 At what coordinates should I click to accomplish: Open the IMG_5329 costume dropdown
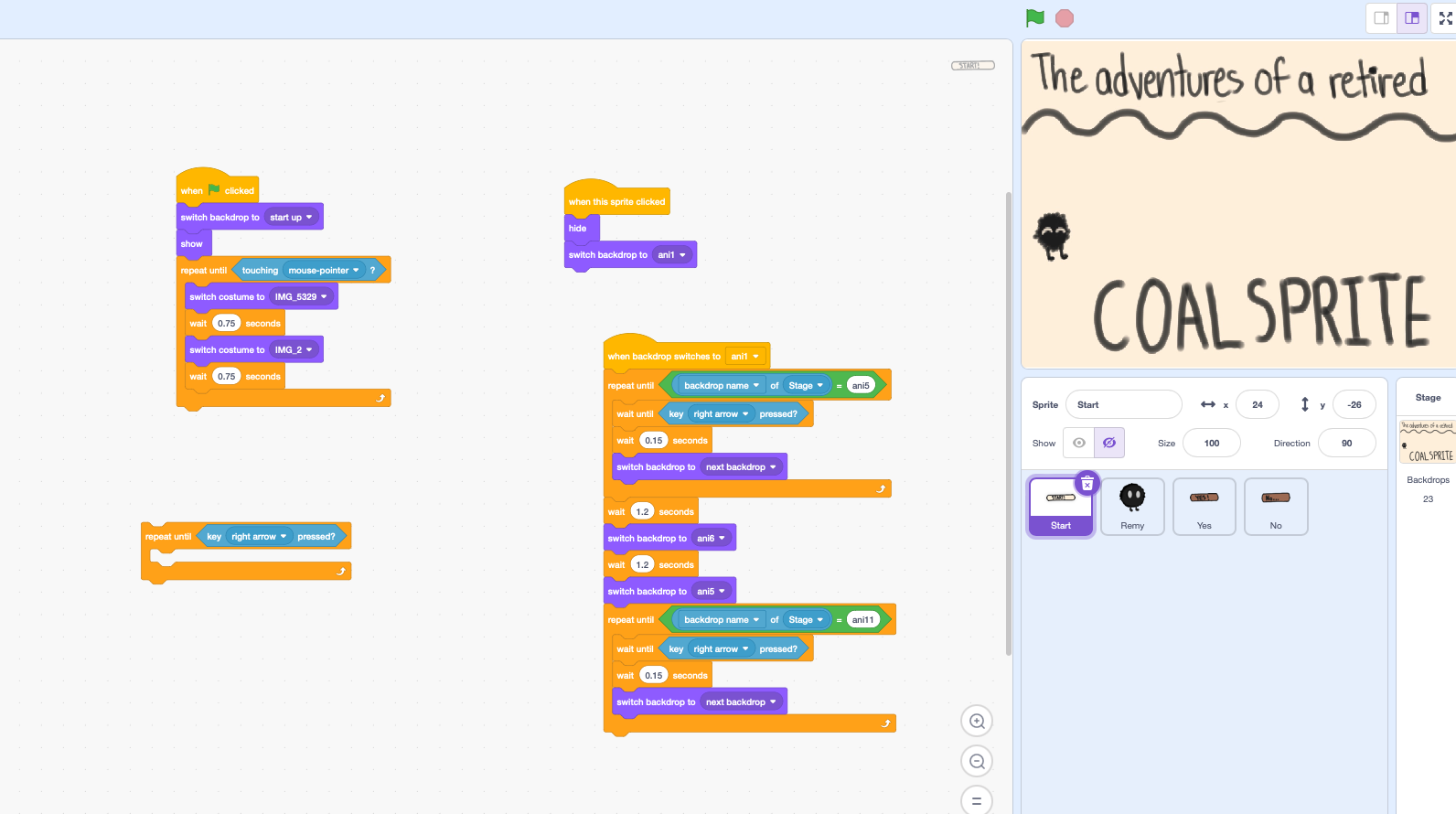click(301, 296)
